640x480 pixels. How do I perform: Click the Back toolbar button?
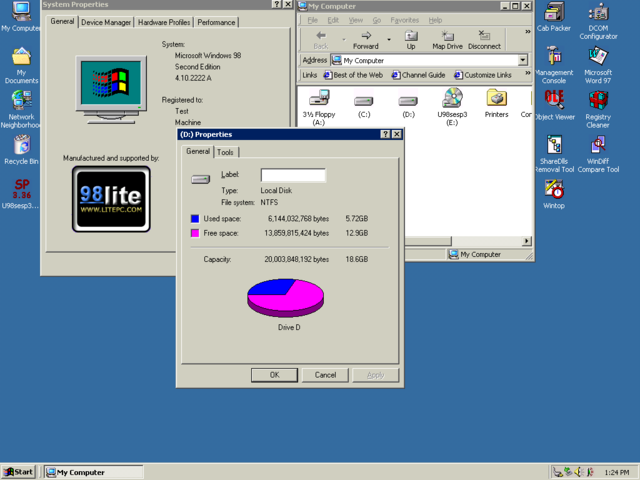coord(321,40)
